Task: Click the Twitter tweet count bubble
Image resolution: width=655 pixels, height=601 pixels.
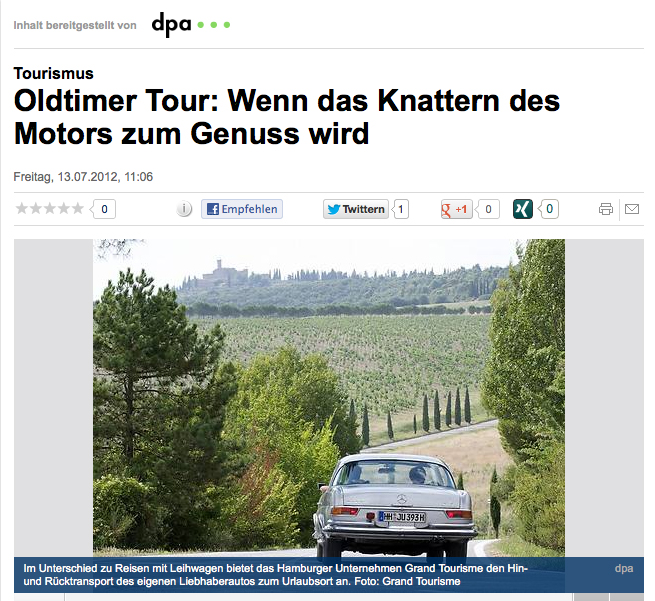Action: tap(400, 209)
